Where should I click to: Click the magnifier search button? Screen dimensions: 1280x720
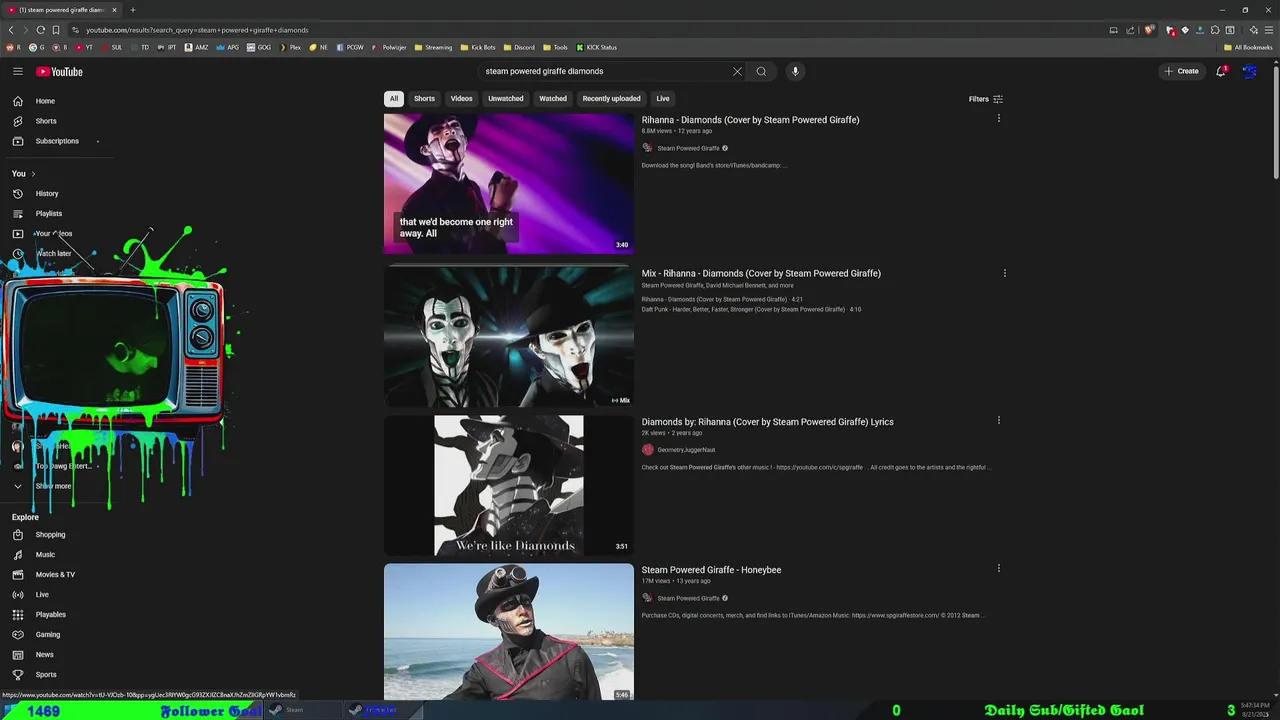pos(761,71)
